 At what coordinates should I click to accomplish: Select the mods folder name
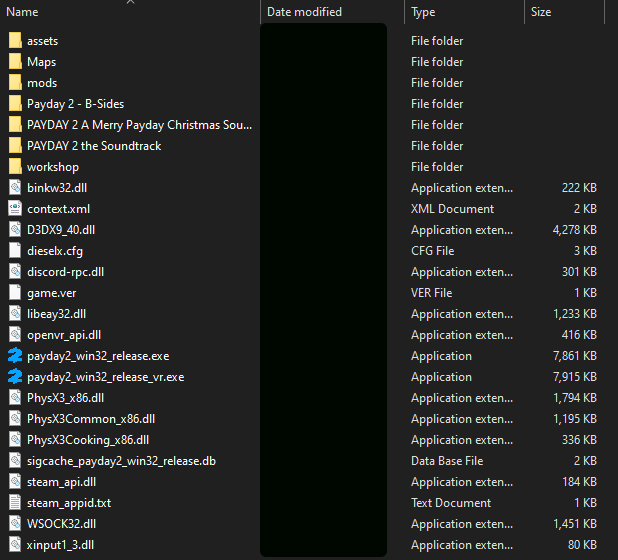[42, 83]
